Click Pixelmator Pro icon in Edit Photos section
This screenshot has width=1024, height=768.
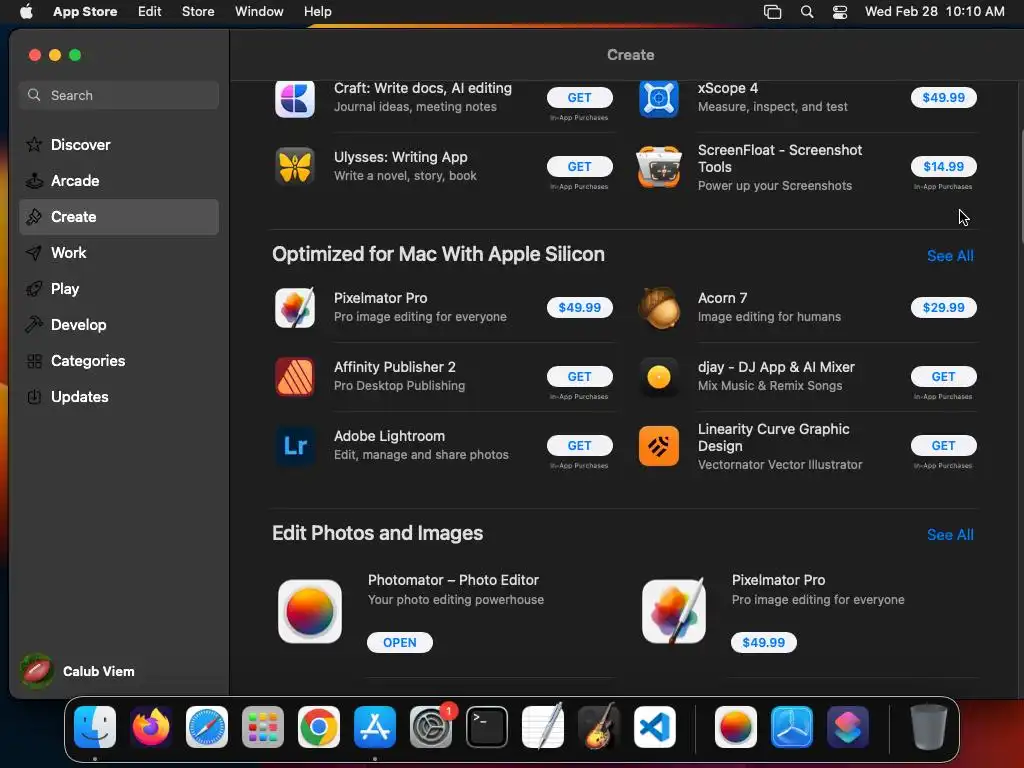tap(673, 611)
